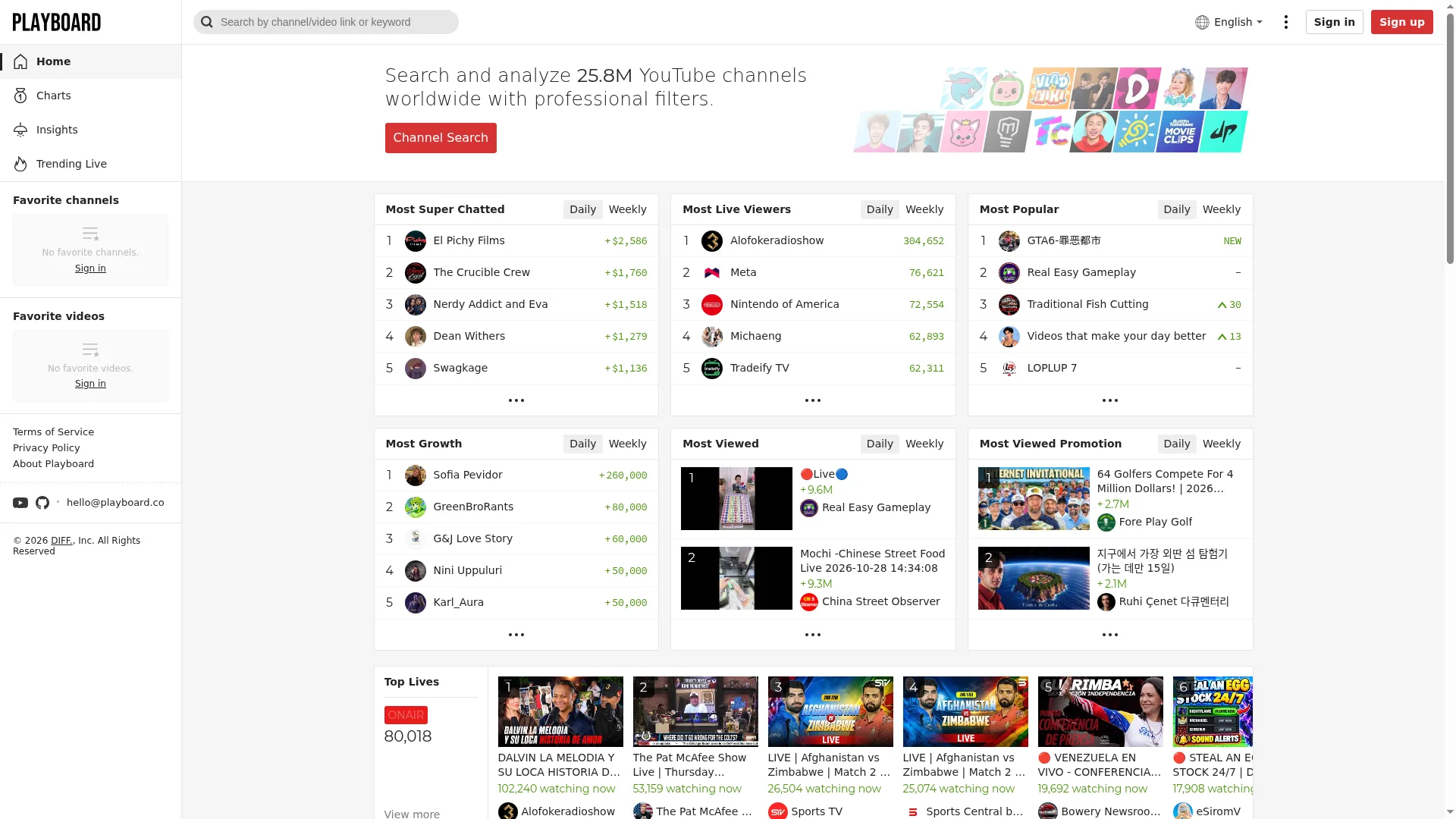Open DALVIN LA MELODIA live thumbnail
Viewport: 1456px width, 819px height.
pyautogui.click(x=560, y=712)
